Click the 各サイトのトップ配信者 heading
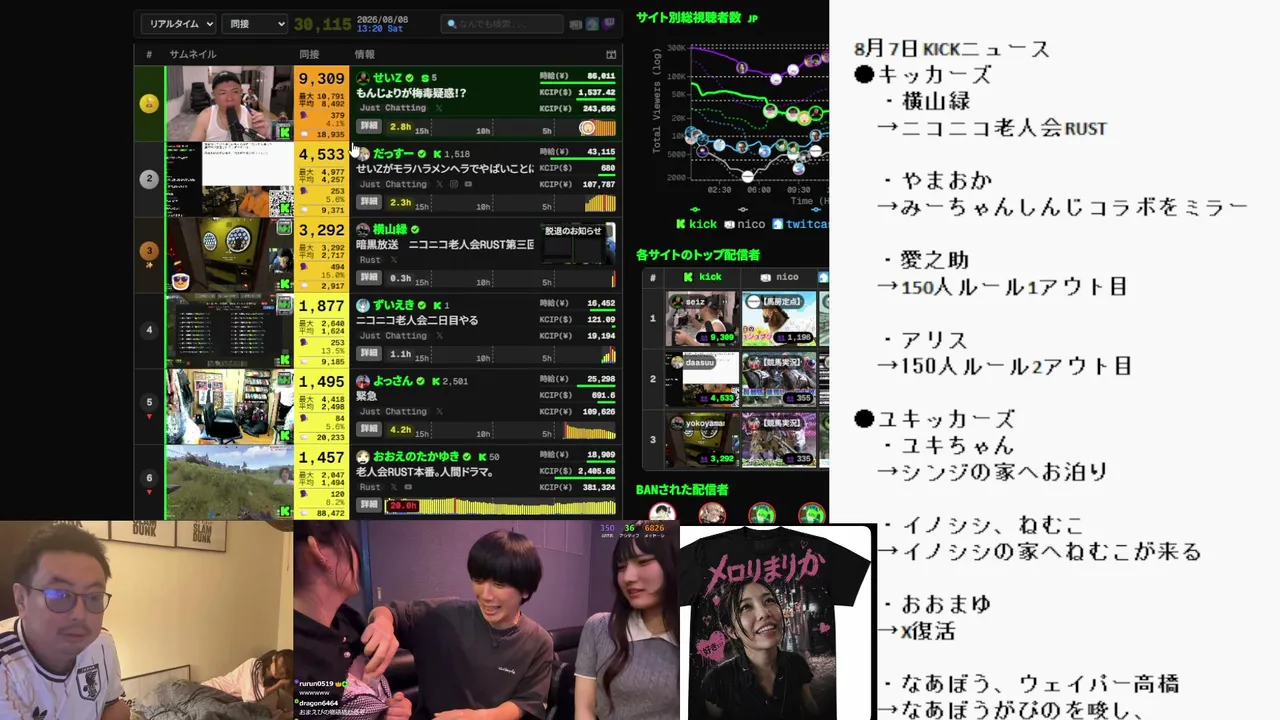Viewport: 1280px width, 720px height. click(x=698, y=255)
